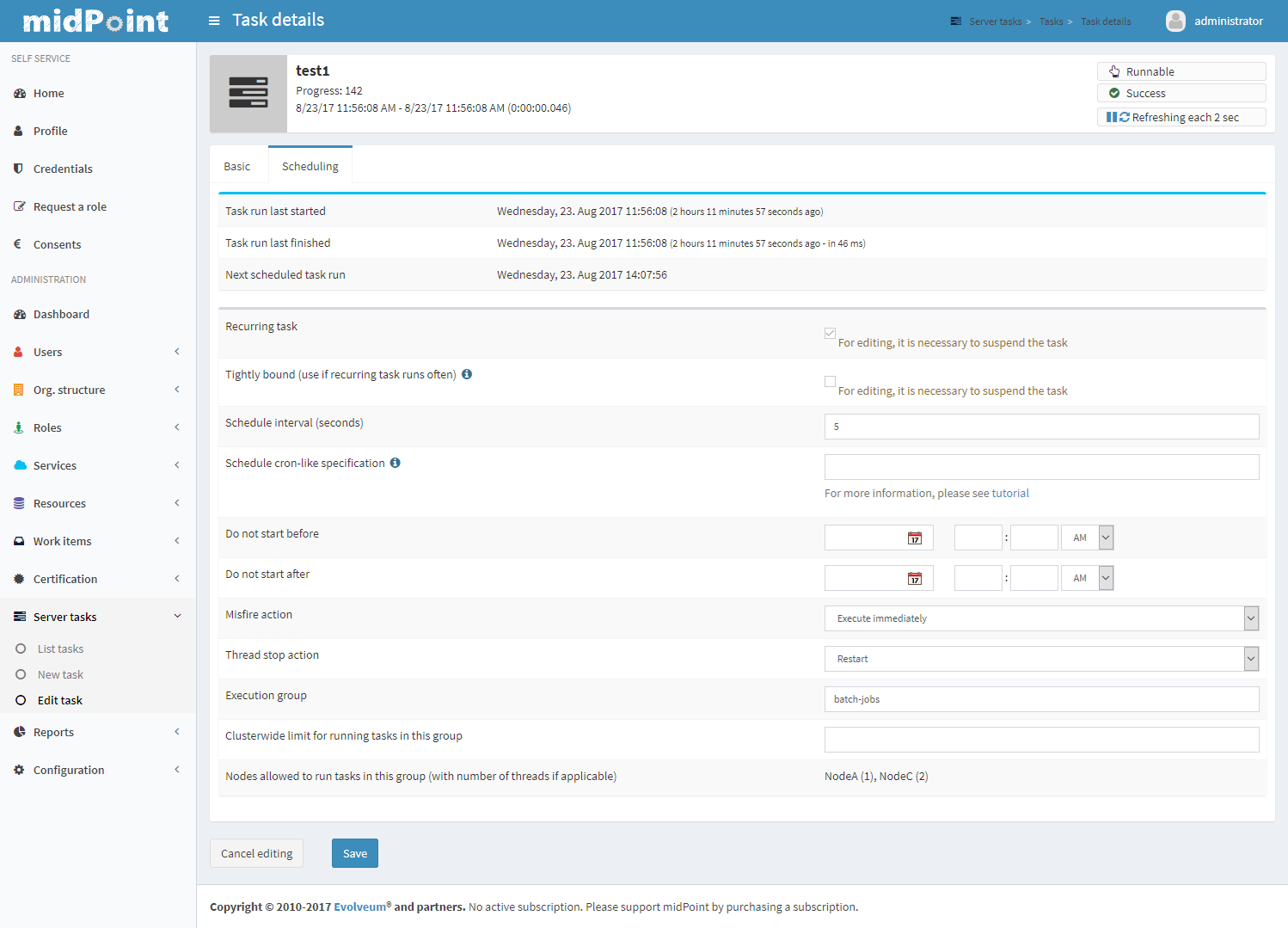Open the tutorial link
1288x928 pixels.
point(1010,494)
